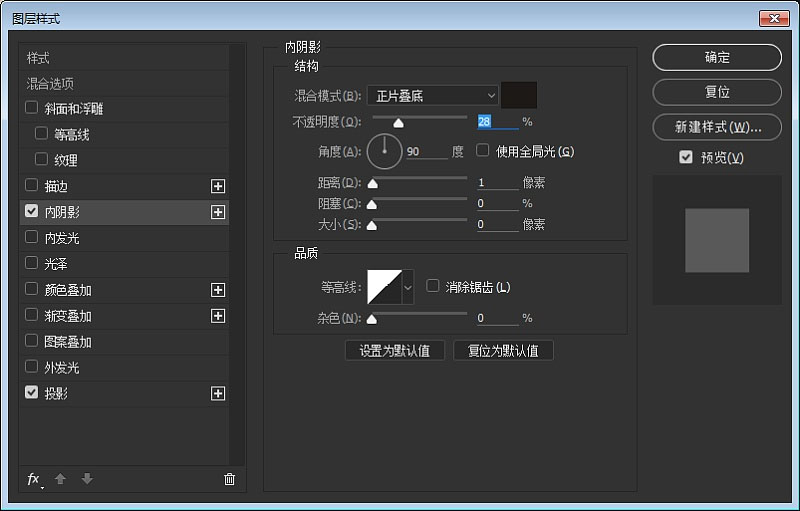This screenshot has height=511, width=800.
Task: Click 新建样式(W)... button
Action: pos(717,127)
